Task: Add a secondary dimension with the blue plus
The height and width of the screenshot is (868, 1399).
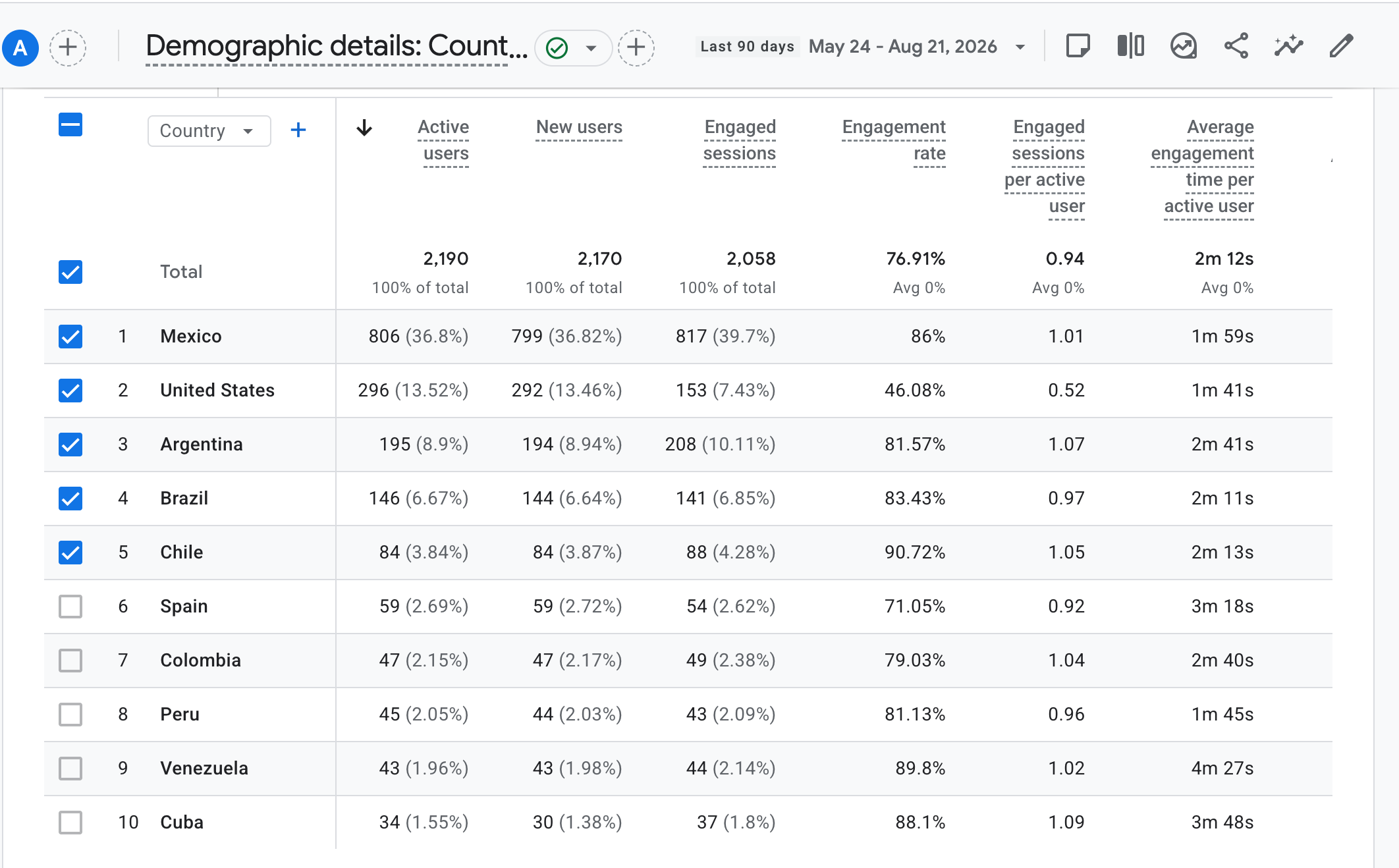Action: point(298,130)
